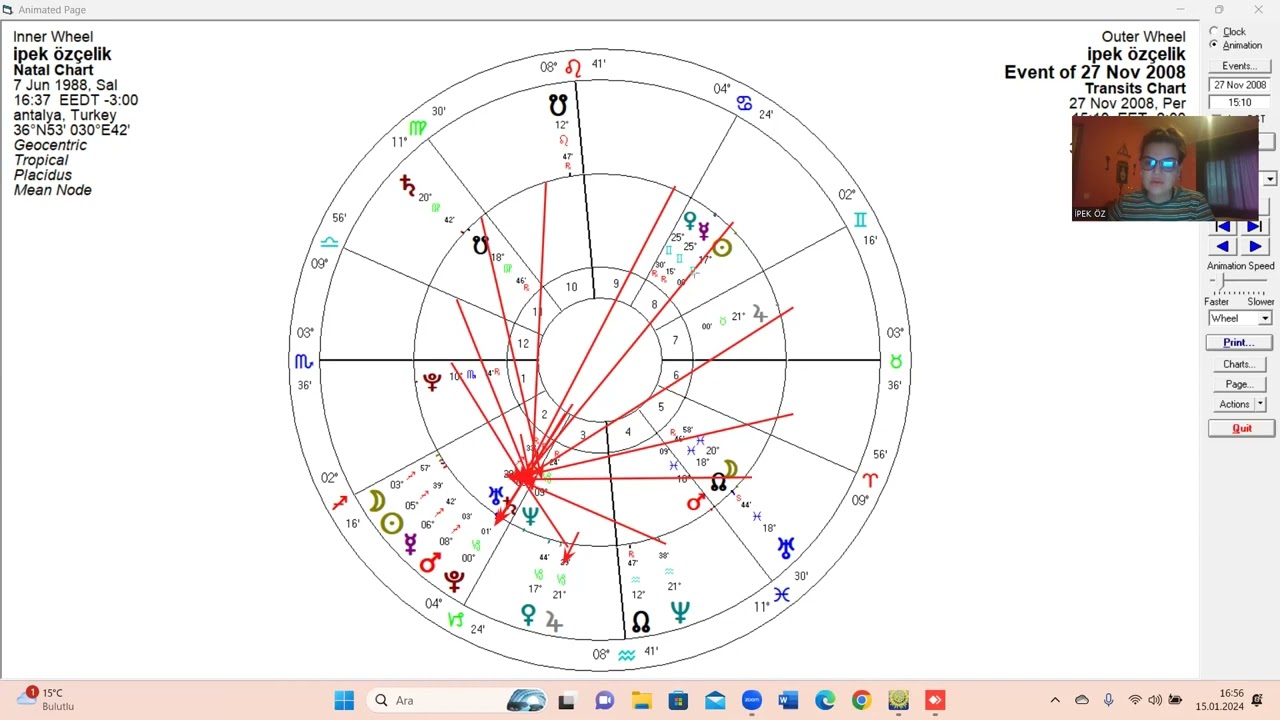
Task: Open the Page... button
Action: coord(1239,384)
